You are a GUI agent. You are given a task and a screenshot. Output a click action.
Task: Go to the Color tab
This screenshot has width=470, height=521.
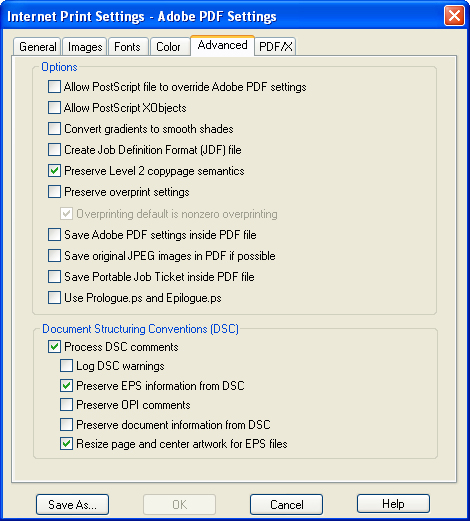(169, 47)
